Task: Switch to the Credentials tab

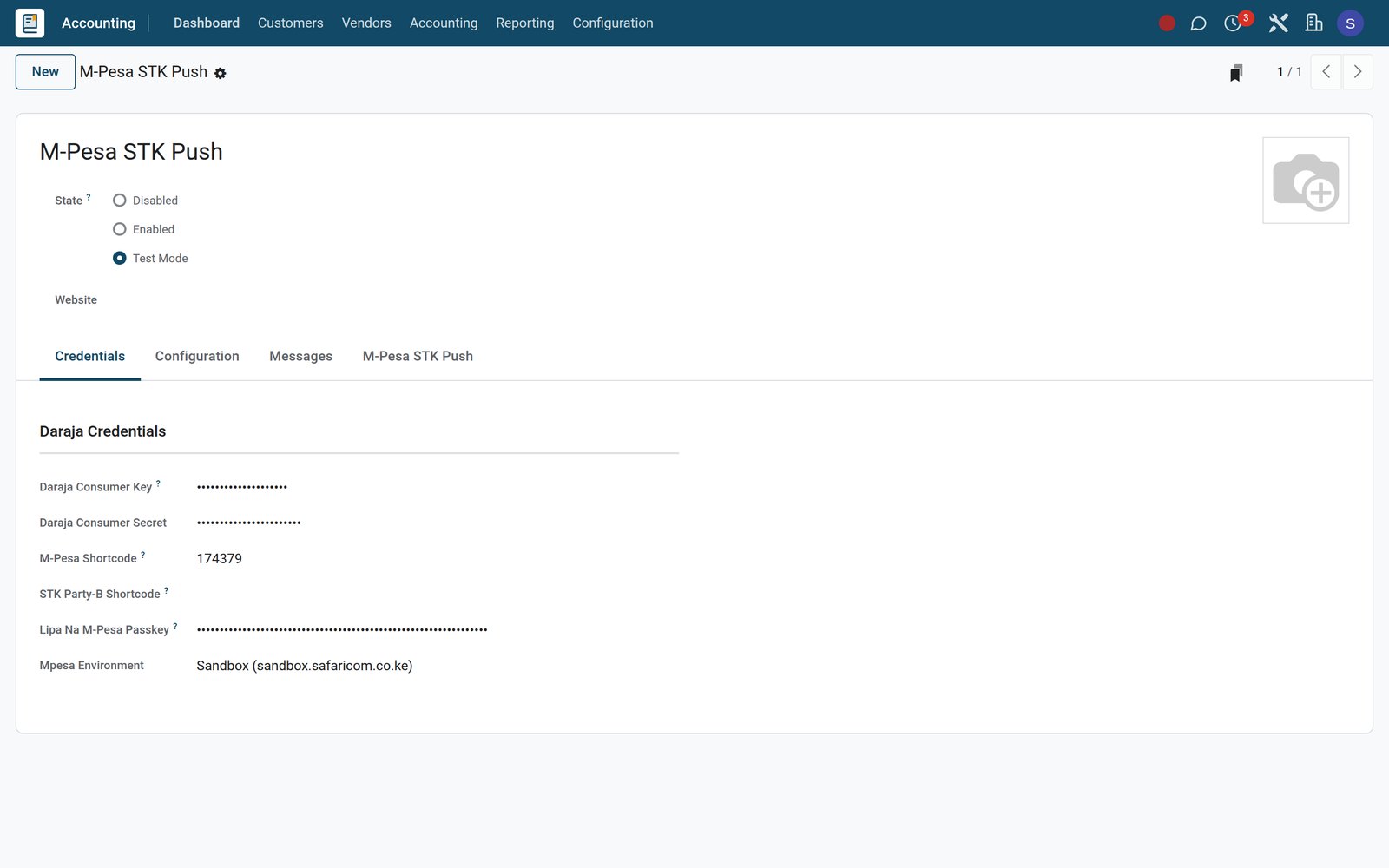Action: tap(90, 356)
